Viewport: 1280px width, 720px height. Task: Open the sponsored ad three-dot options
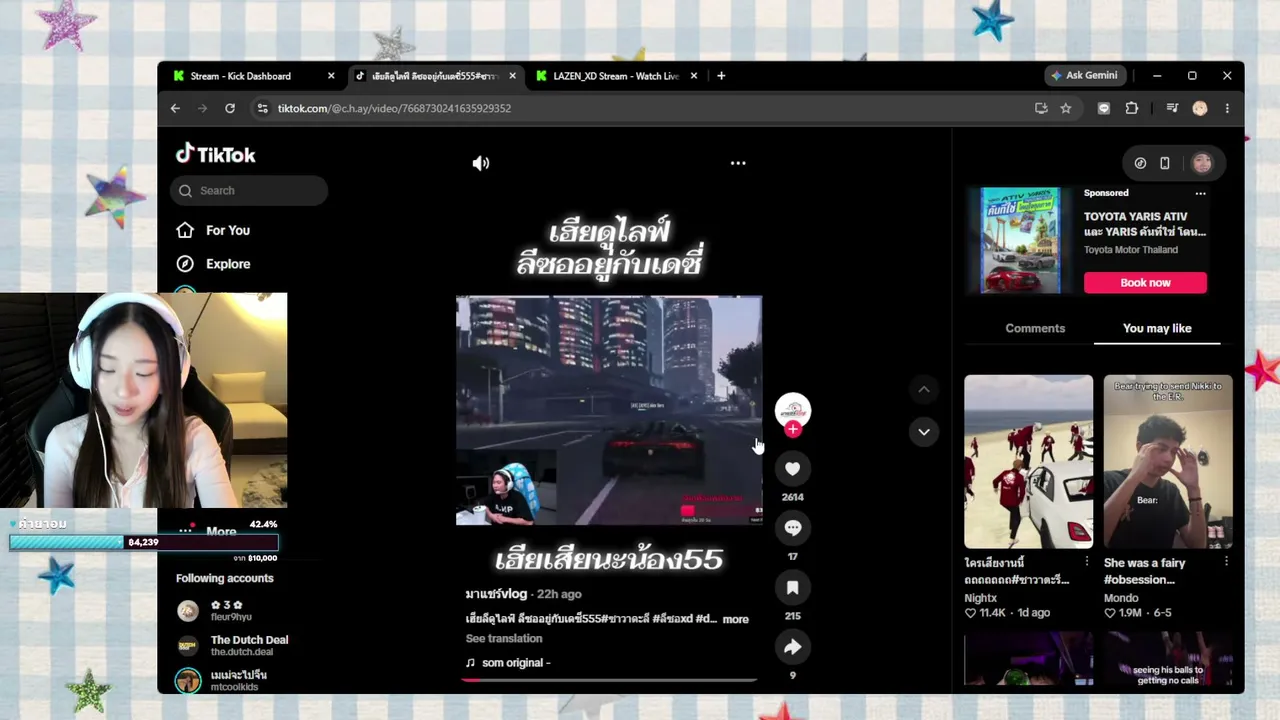coord(1200,194)
